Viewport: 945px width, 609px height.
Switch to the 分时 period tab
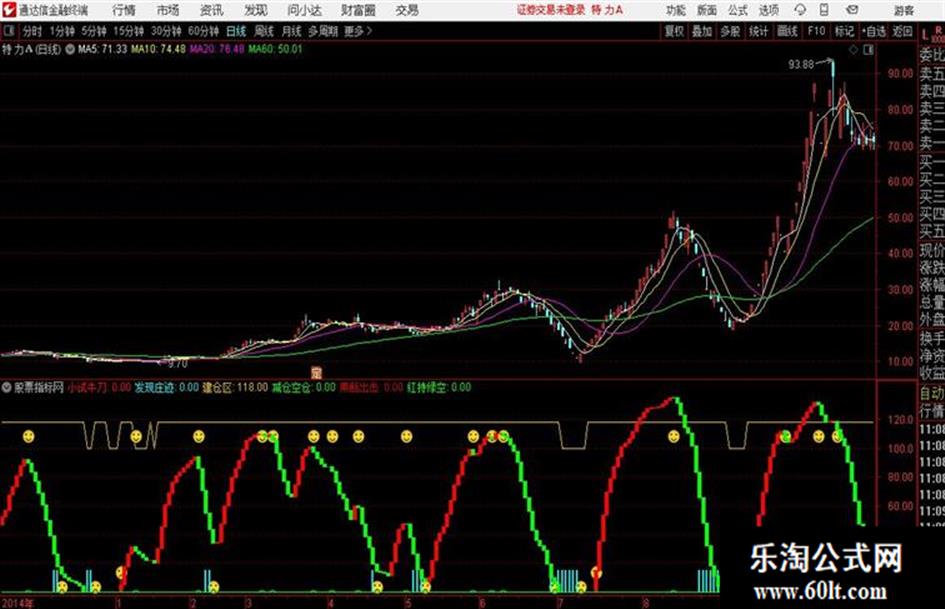pos(32,31)
